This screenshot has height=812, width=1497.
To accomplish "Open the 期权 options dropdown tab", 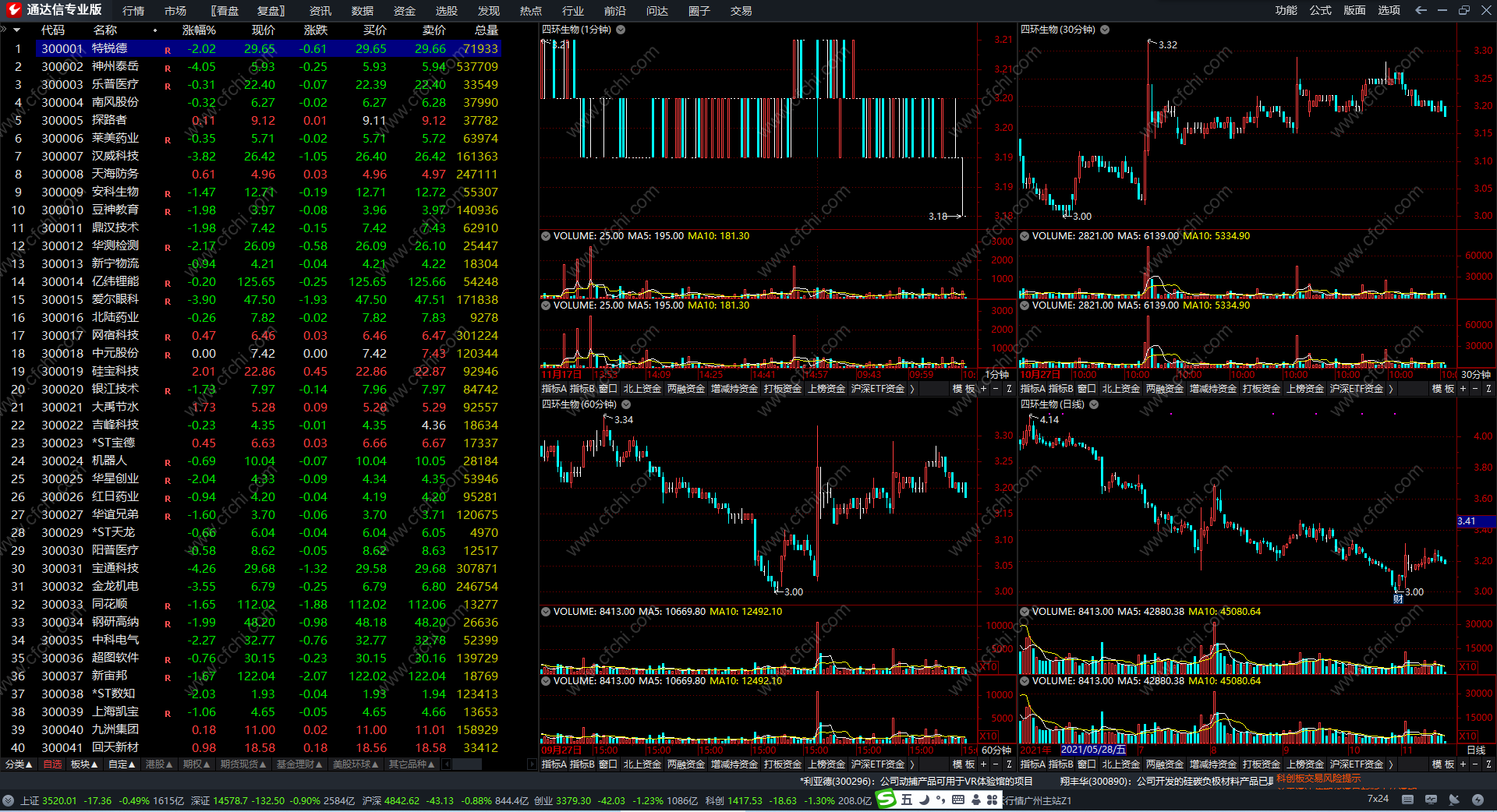I will click(196, 764).
